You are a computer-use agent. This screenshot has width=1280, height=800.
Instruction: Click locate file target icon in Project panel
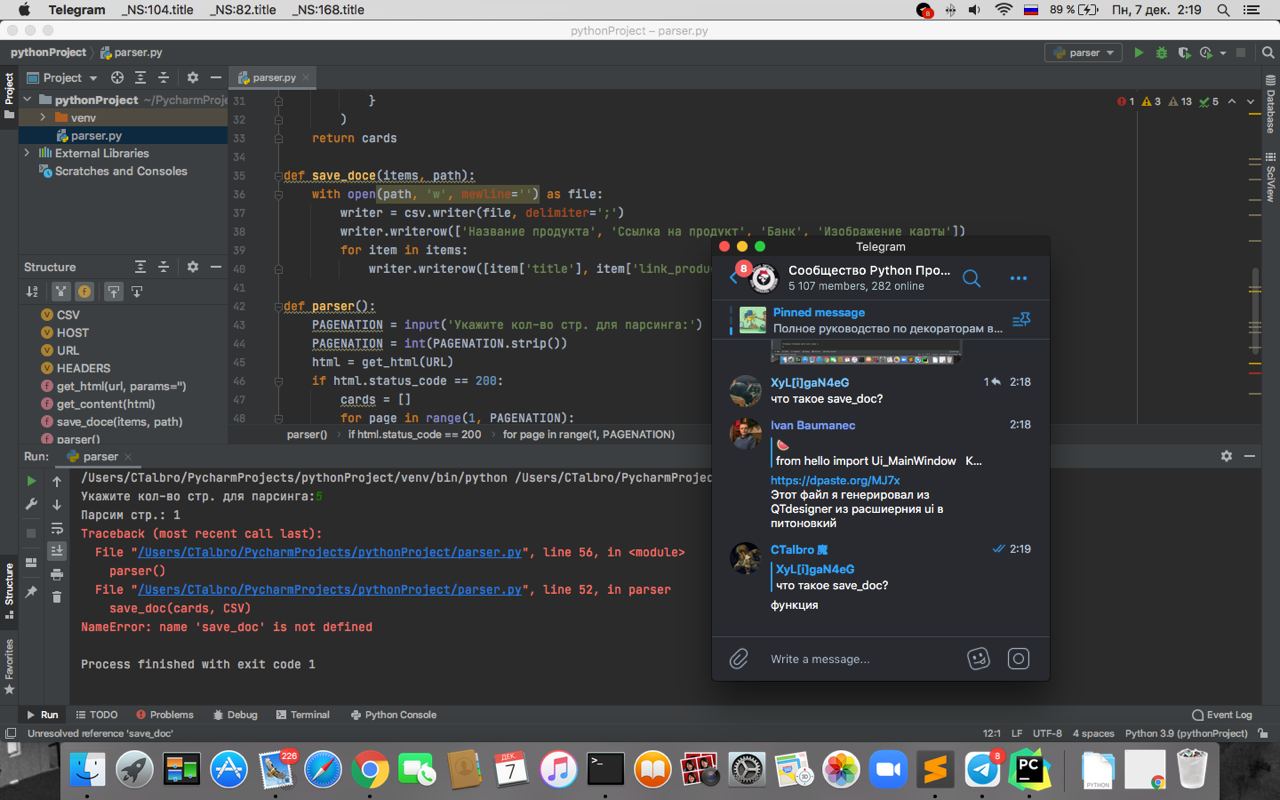click(x=117, y=77)
